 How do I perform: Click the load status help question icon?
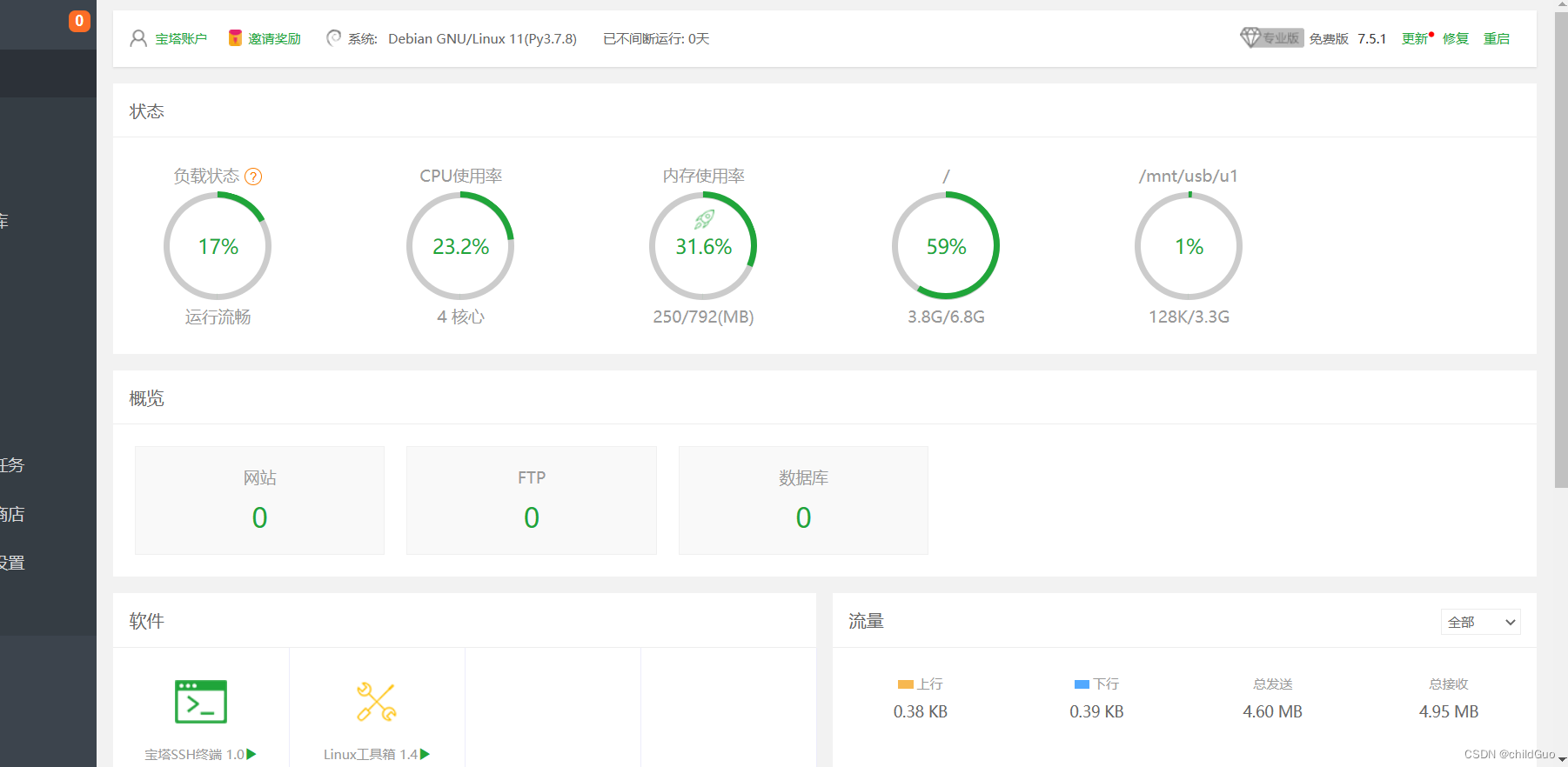[253, 177]
